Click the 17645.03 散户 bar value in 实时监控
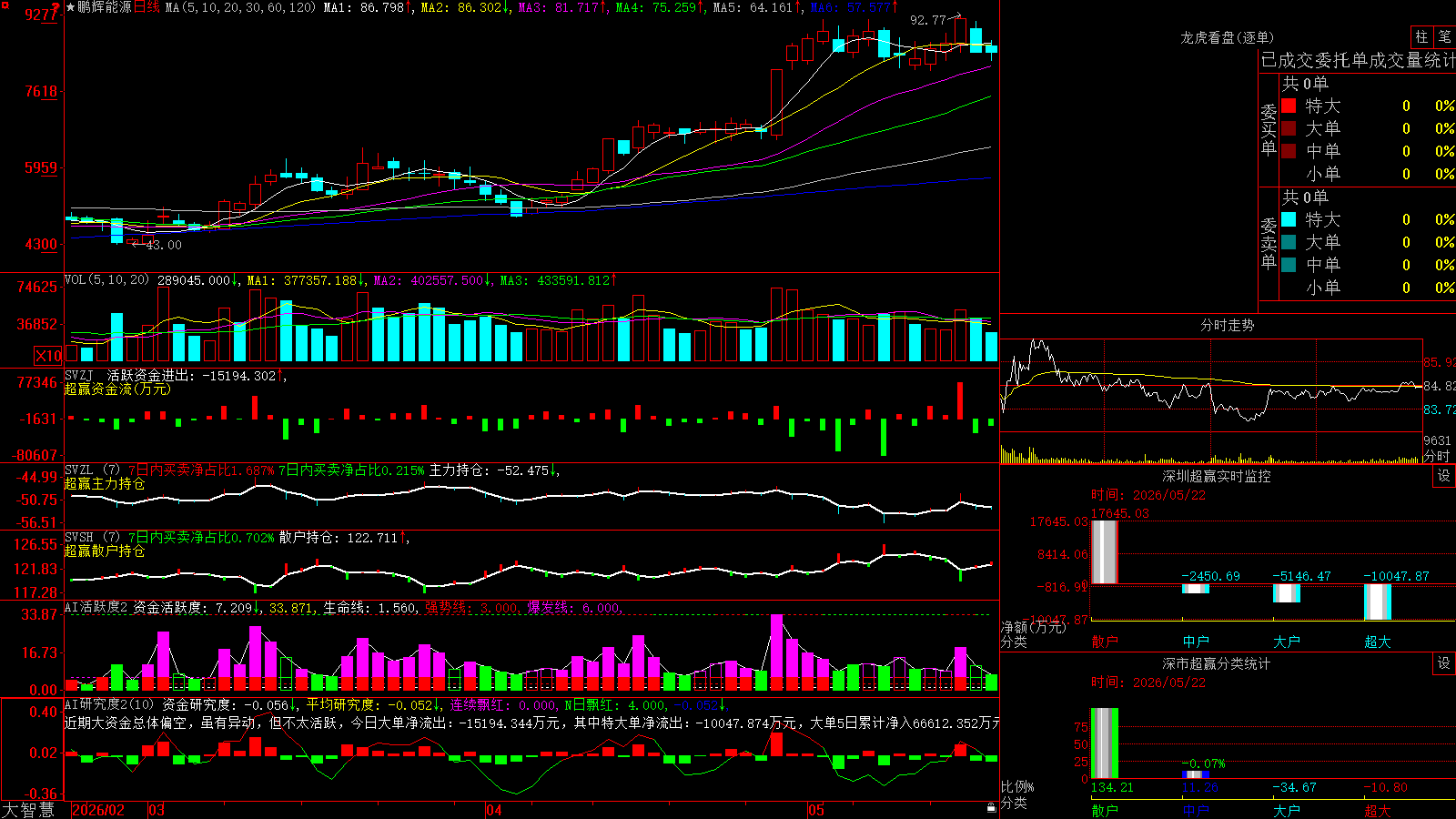Screen dimensions: 1456x819 (1120, 513)
